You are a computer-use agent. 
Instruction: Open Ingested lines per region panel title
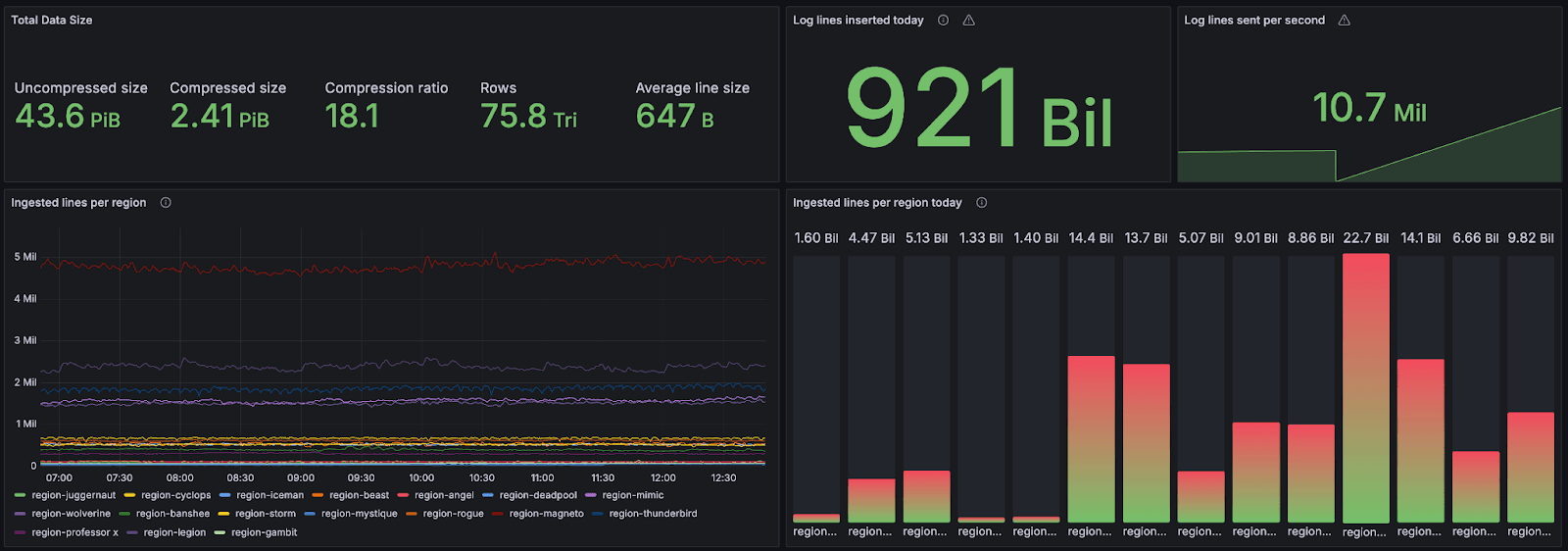point(78,203)
